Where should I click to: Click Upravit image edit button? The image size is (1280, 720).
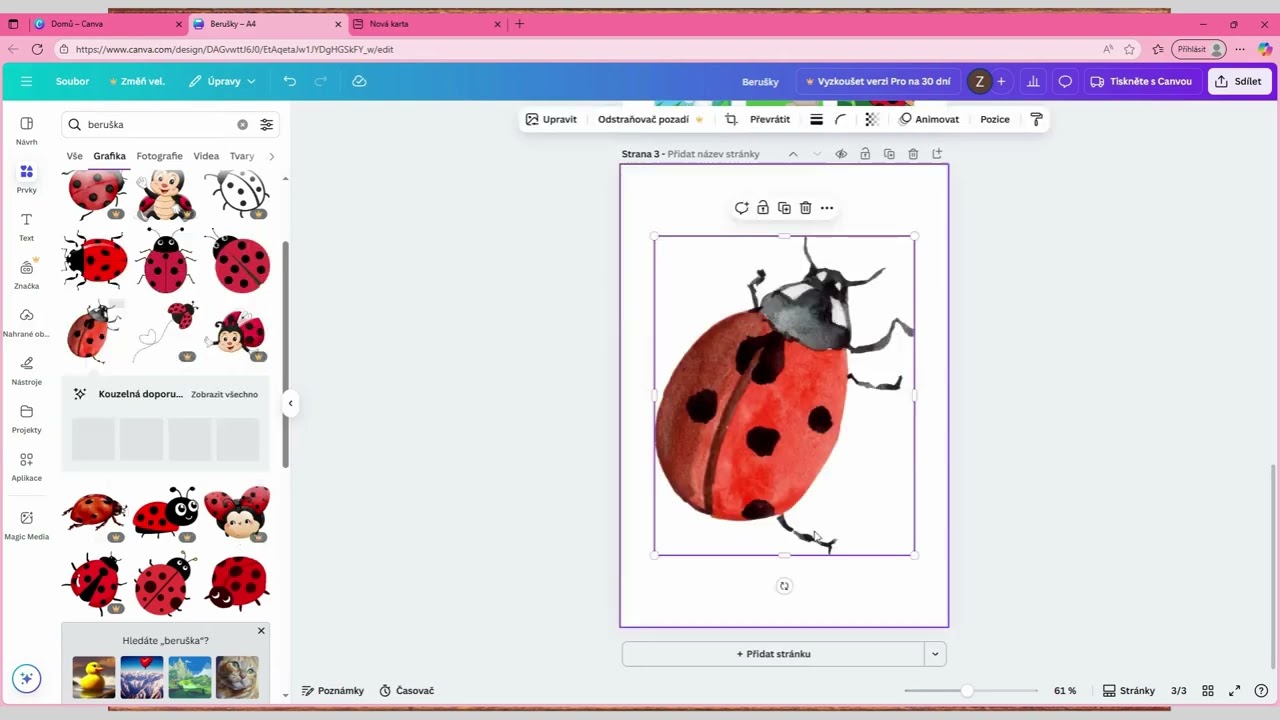[551, 119]
